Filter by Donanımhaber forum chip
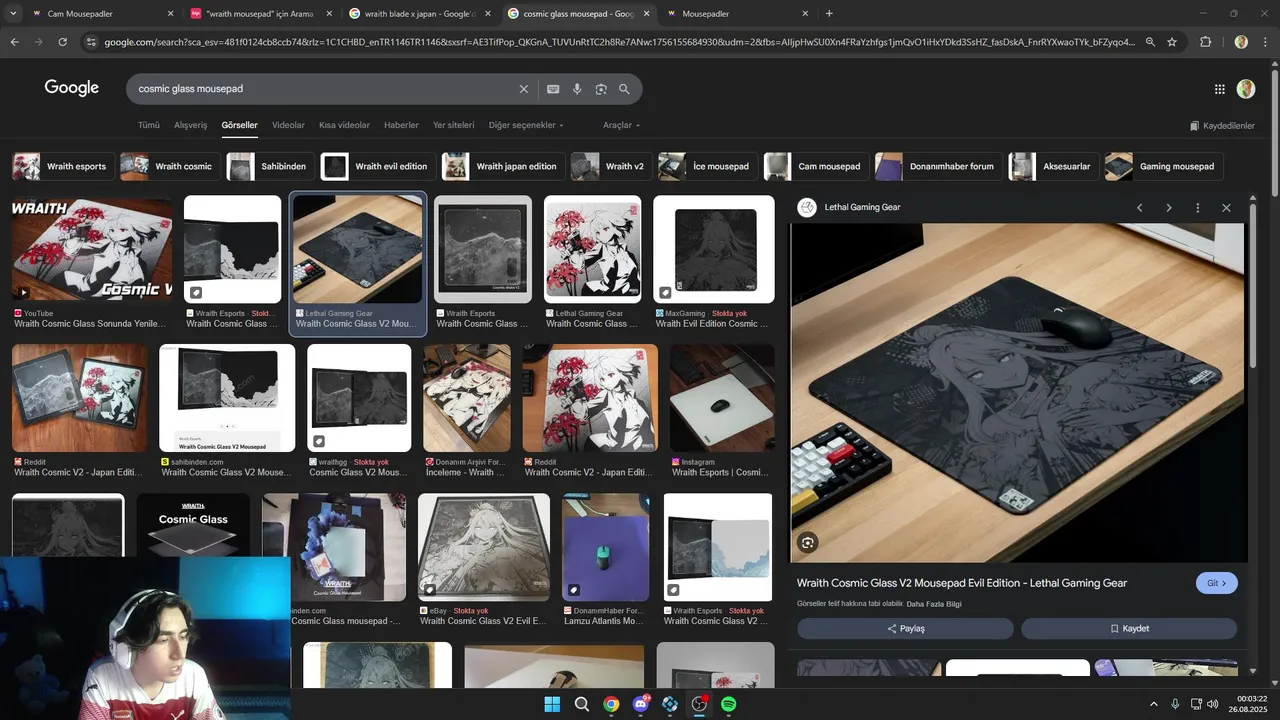 [937, 166]
